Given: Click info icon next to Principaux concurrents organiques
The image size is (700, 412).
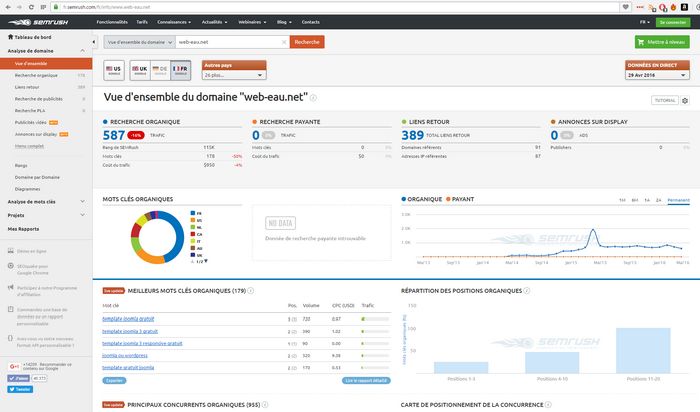Looking at the screenshot, I should tap(265, 404).
